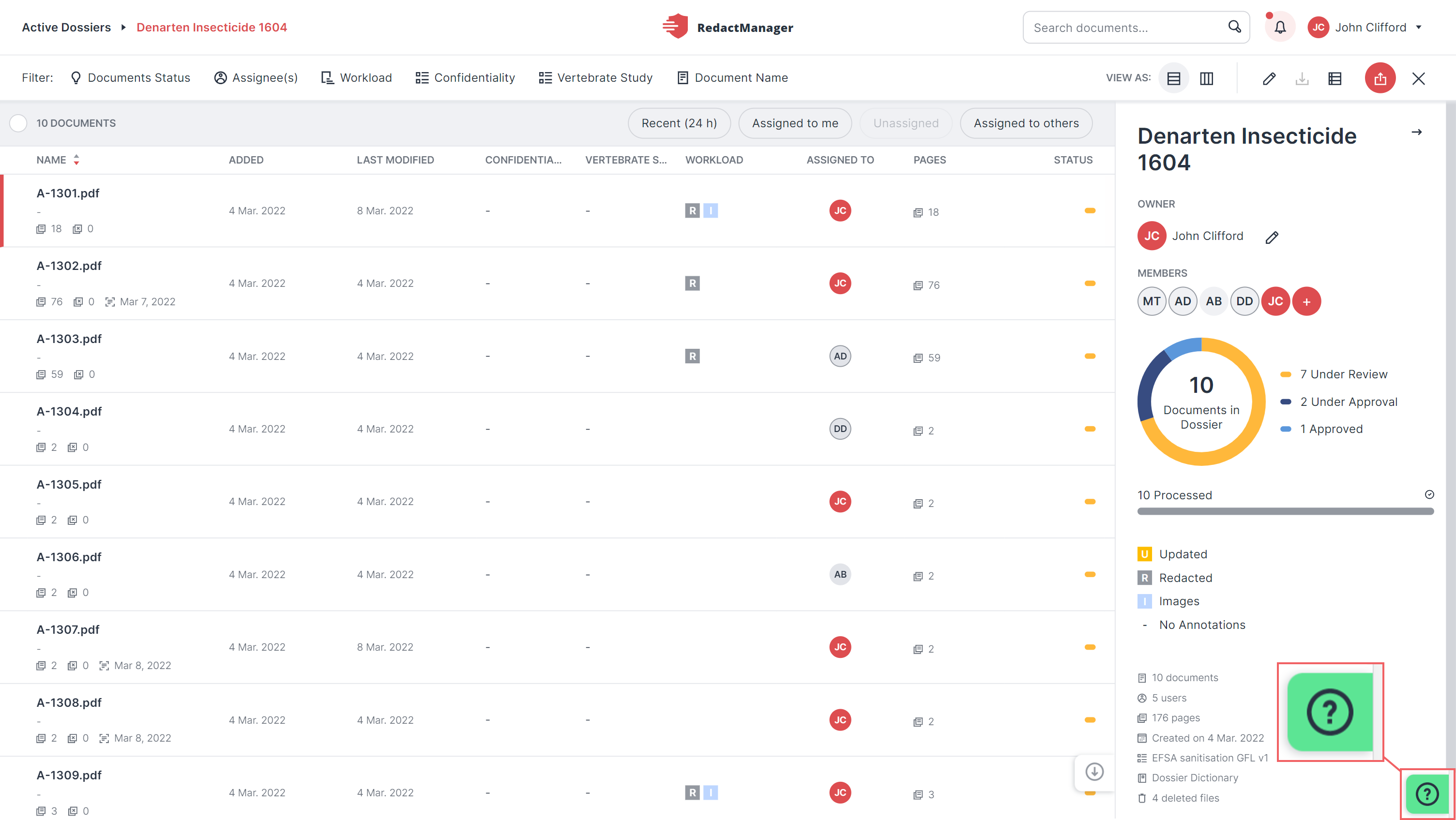Click the RedactManager logo
Viewport: 1456px width, 820px height.
click(728, 27)
